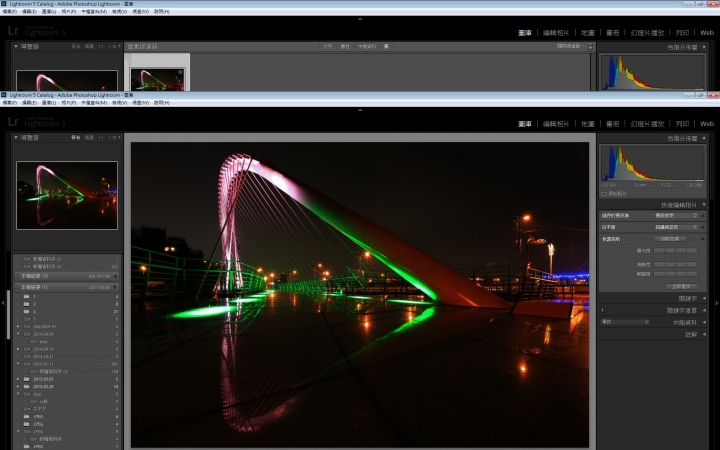Collapse the 色階分佈圖 panel in front window
This screenshot has width=720, height=450.
pos(704,138)
